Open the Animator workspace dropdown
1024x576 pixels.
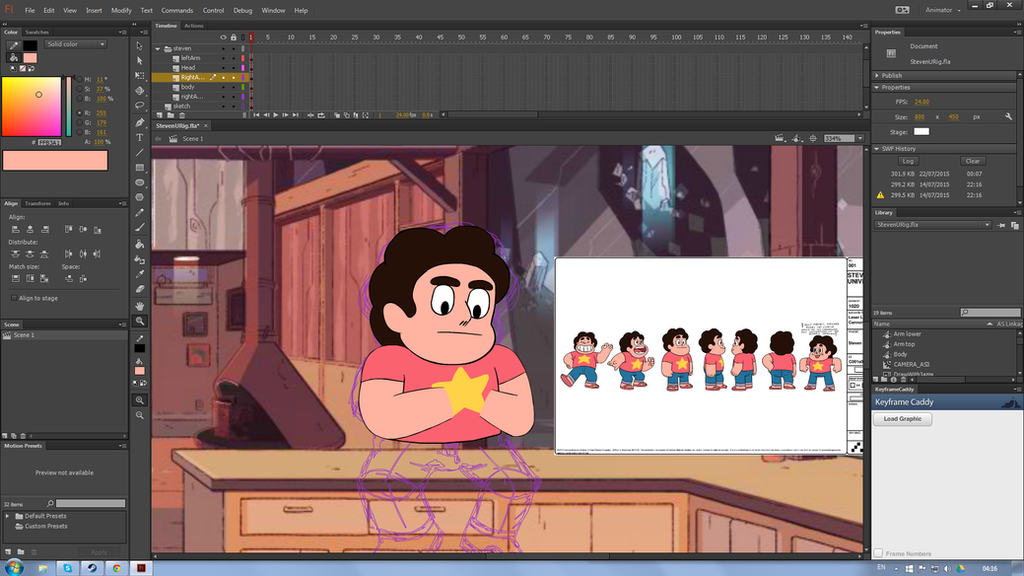pyautogui.click(x=942, y=10)
